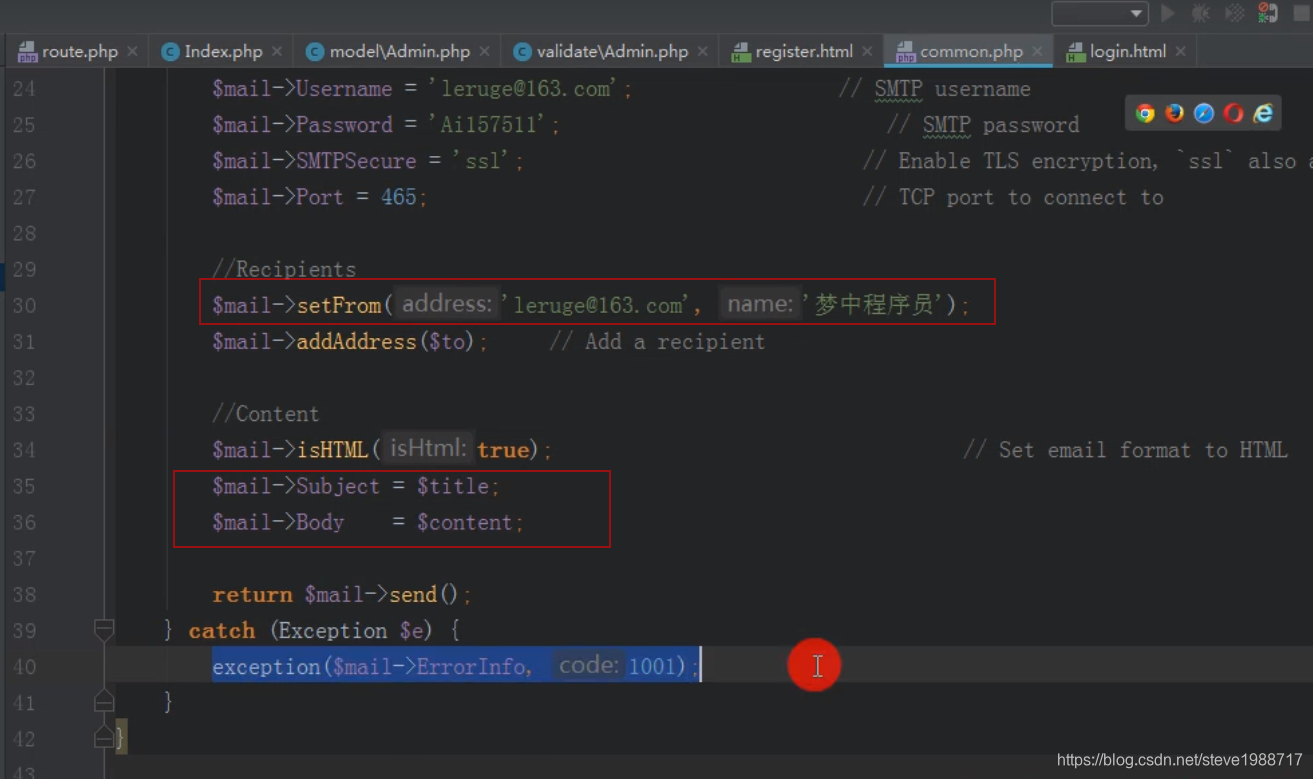Open the run configuration dropdown
Image resolution: width=1313 pixels, height=779 pixels.
1099,13
